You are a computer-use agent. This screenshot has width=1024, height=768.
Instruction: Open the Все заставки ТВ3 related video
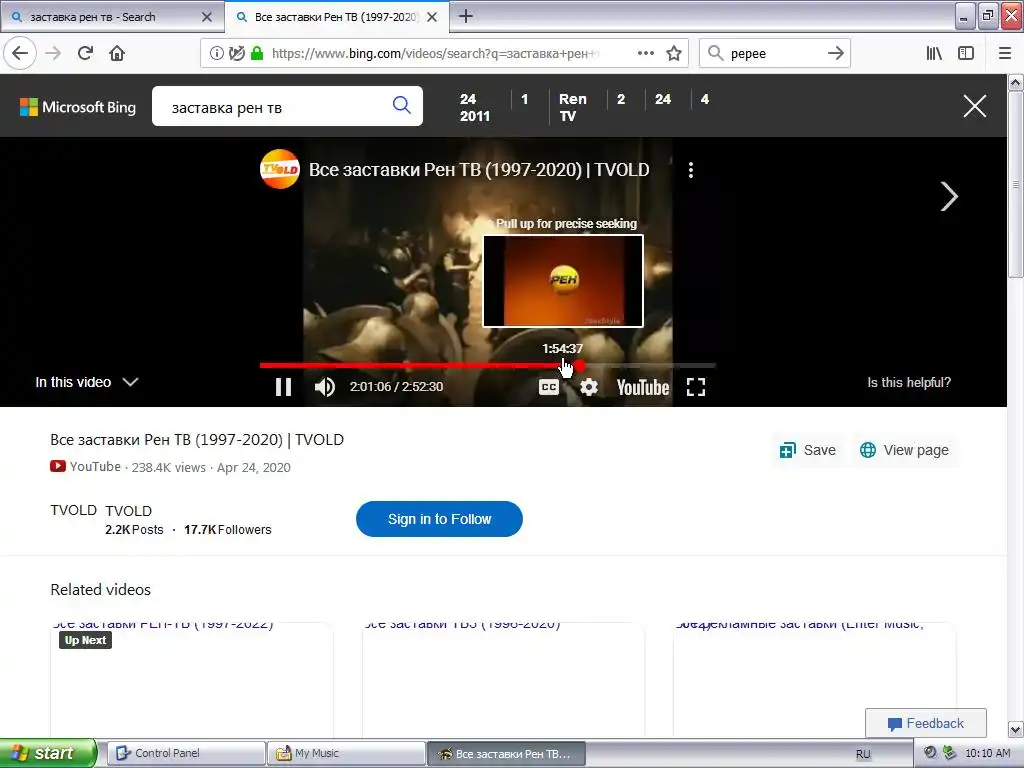[503, 679]
